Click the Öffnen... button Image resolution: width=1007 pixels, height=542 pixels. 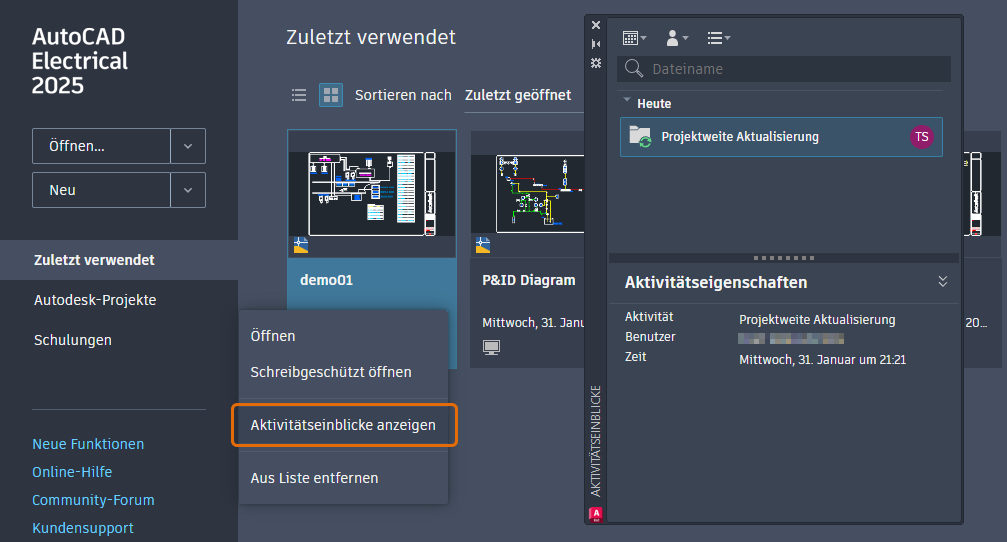[101, 146]
